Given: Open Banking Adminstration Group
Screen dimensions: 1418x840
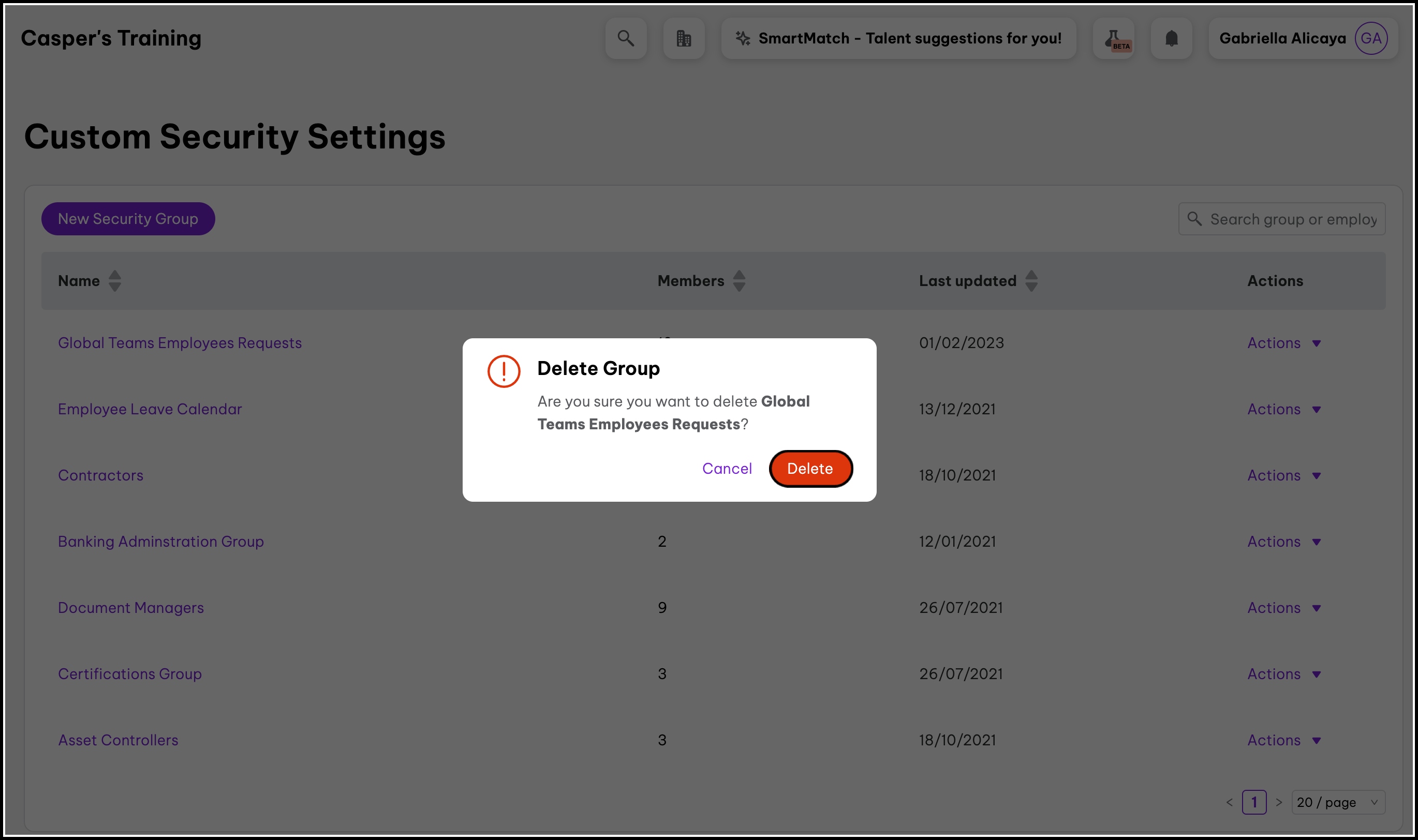Looking at the screenshot, I should point(161,542).
